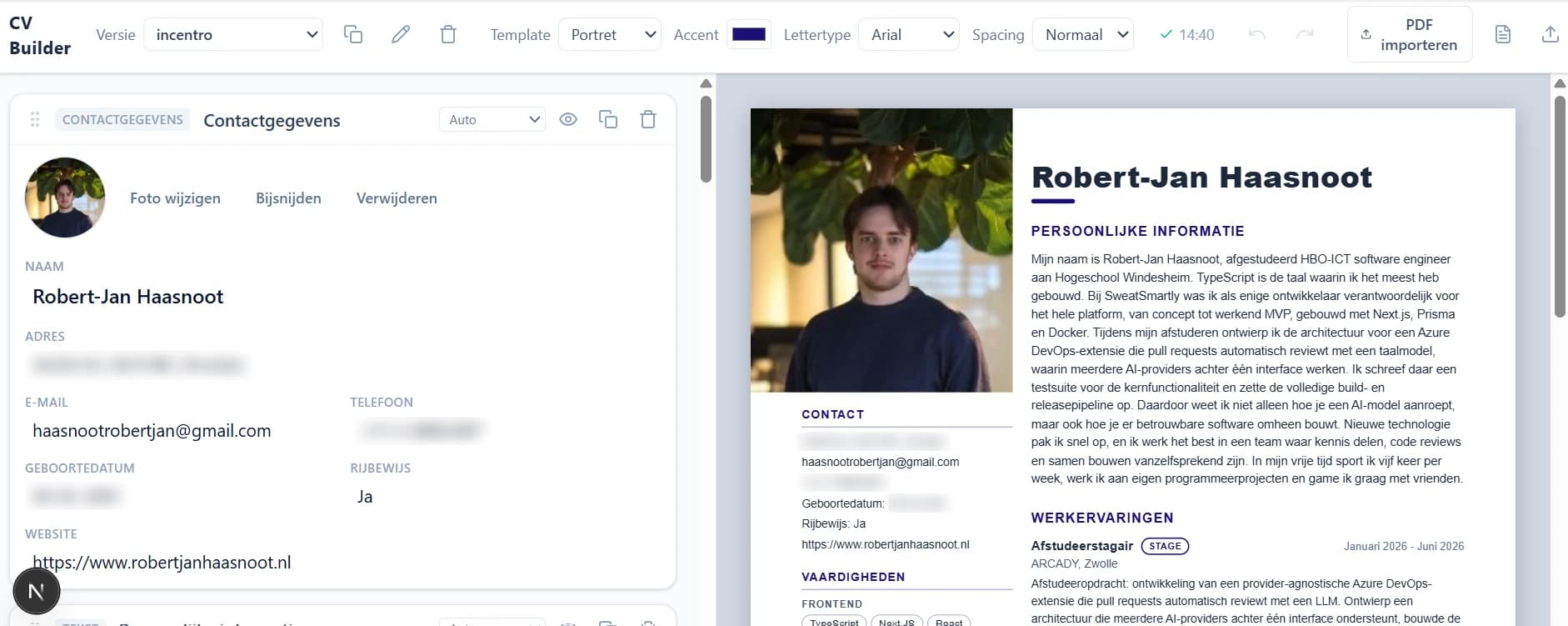1568x626 pixels.
Task: Click the VAARDIGHEDEN heading in preview
Action: pyautogui.click(x=853, y=577)
